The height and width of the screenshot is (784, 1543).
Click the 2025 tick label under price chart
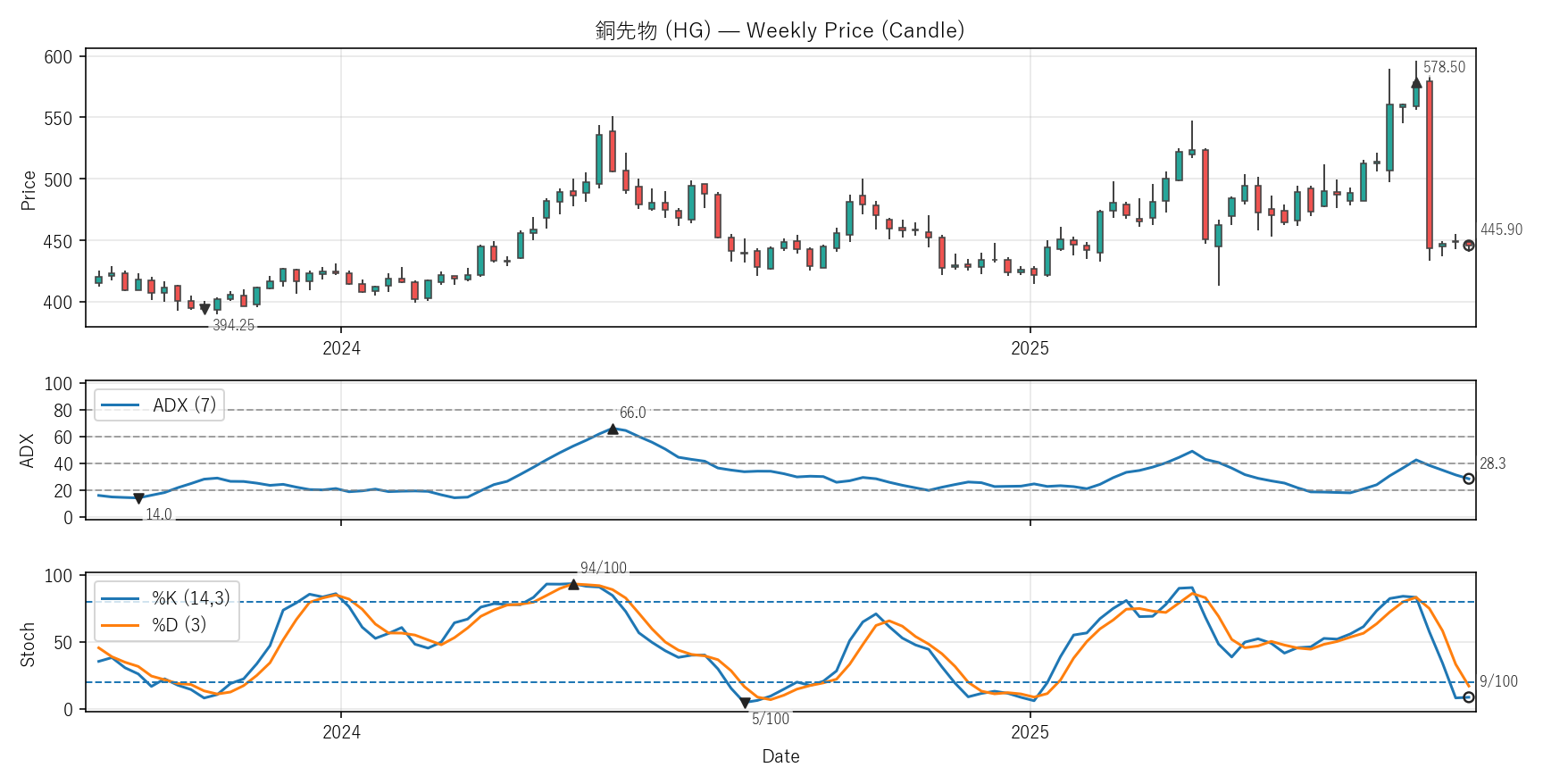[1030, 348]
